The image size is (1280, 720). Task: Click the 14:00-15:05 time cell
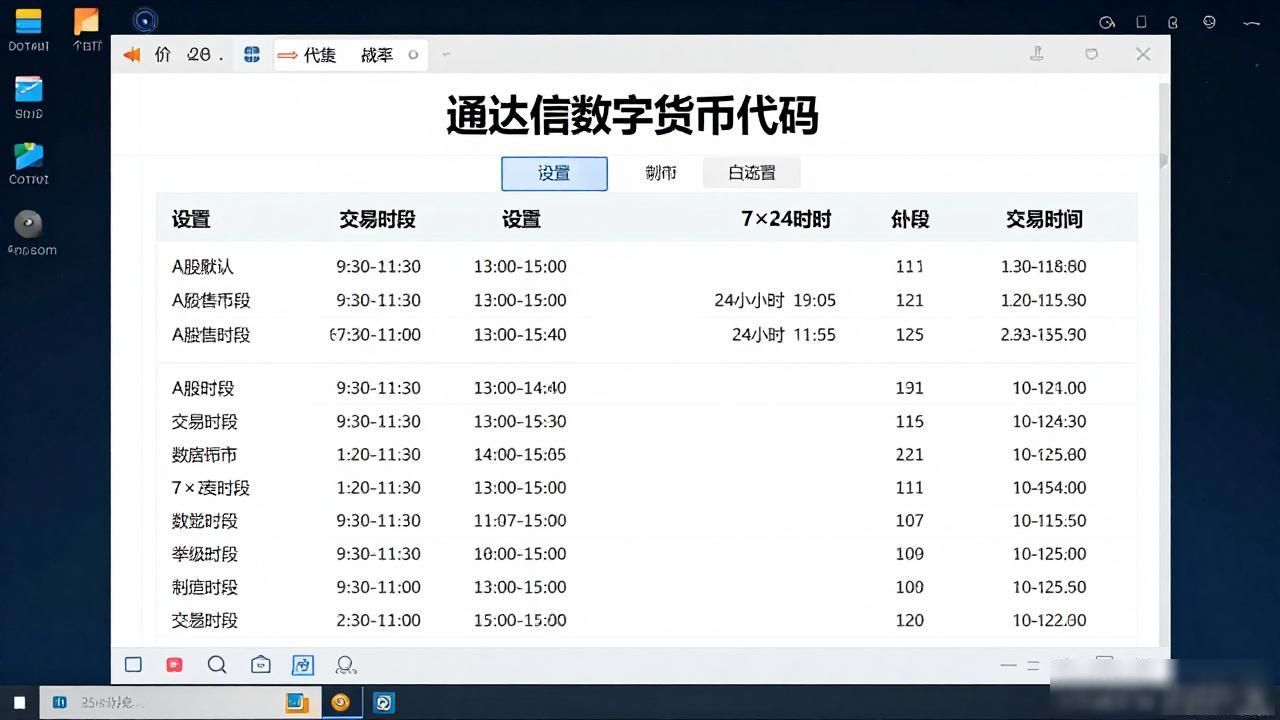[520, 454]
